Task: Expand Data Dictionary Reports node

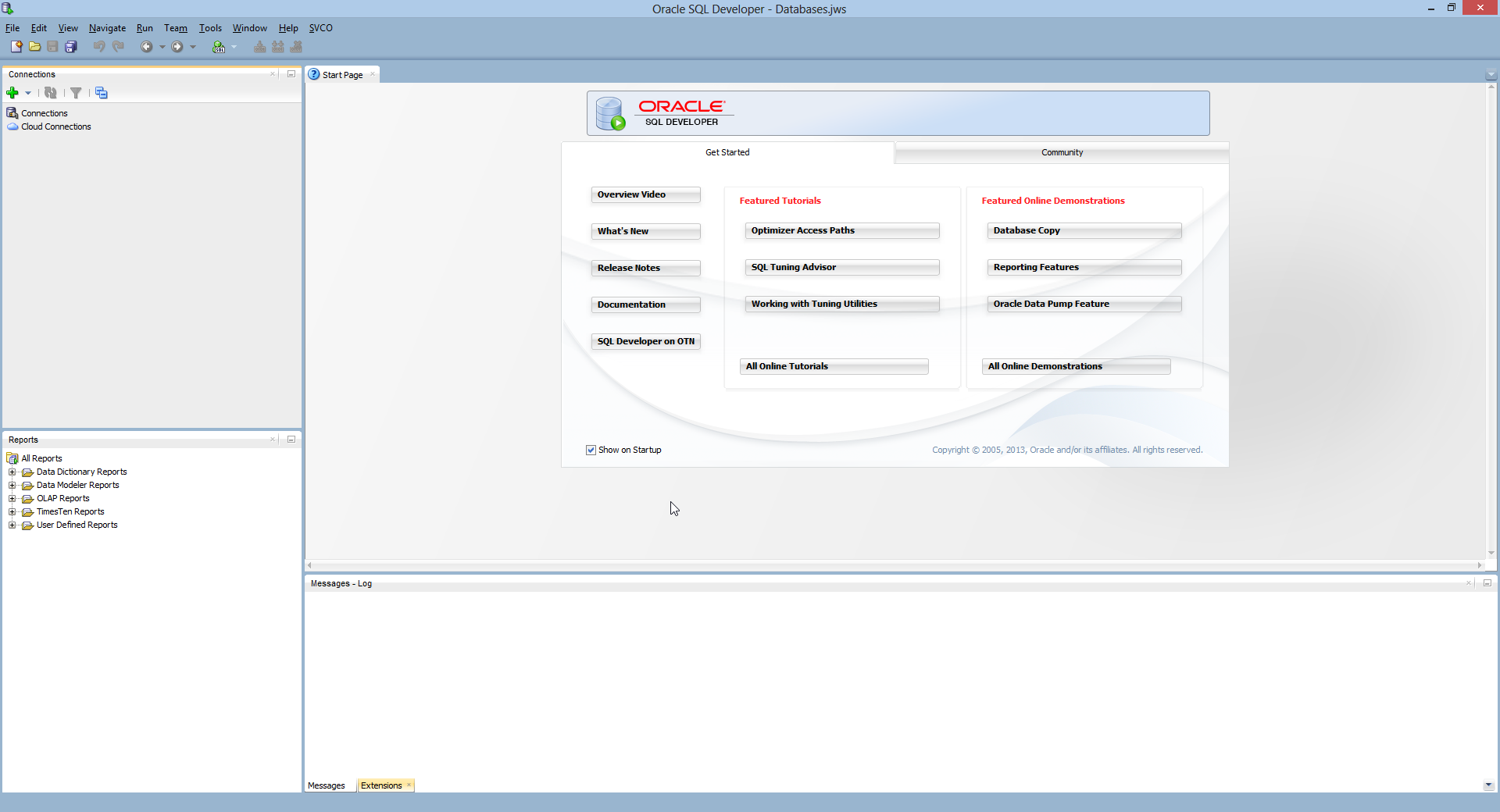Action: click(12, 472)
